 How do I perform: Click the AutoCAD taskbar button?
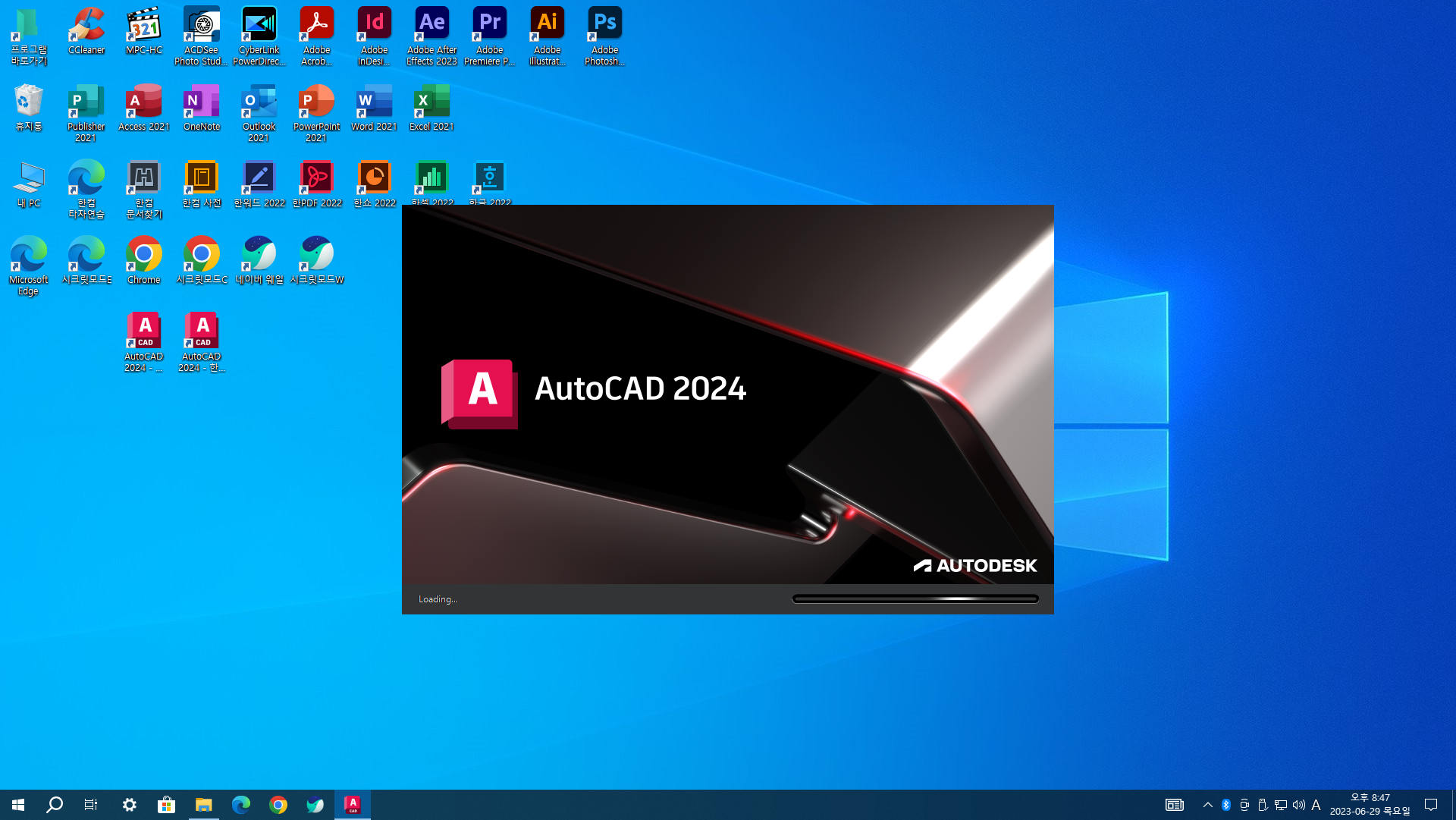(353, 805)
